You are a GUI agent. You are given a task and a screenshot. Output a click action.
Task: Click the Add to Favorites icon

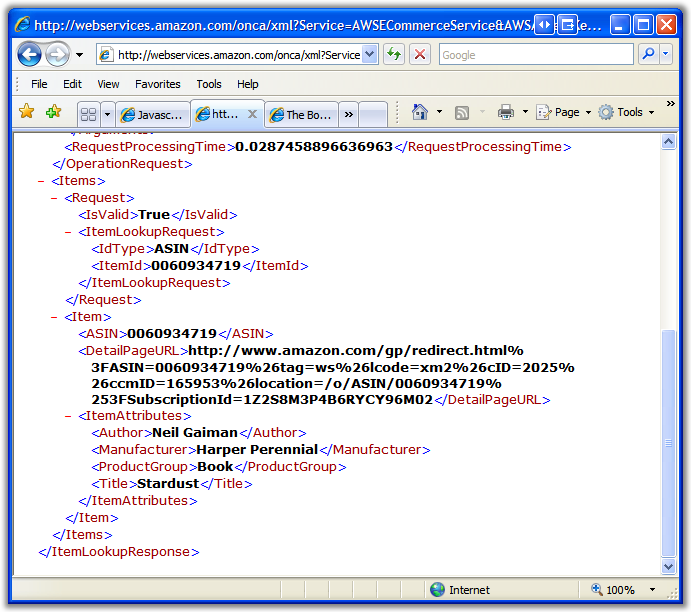pos(53,111)
